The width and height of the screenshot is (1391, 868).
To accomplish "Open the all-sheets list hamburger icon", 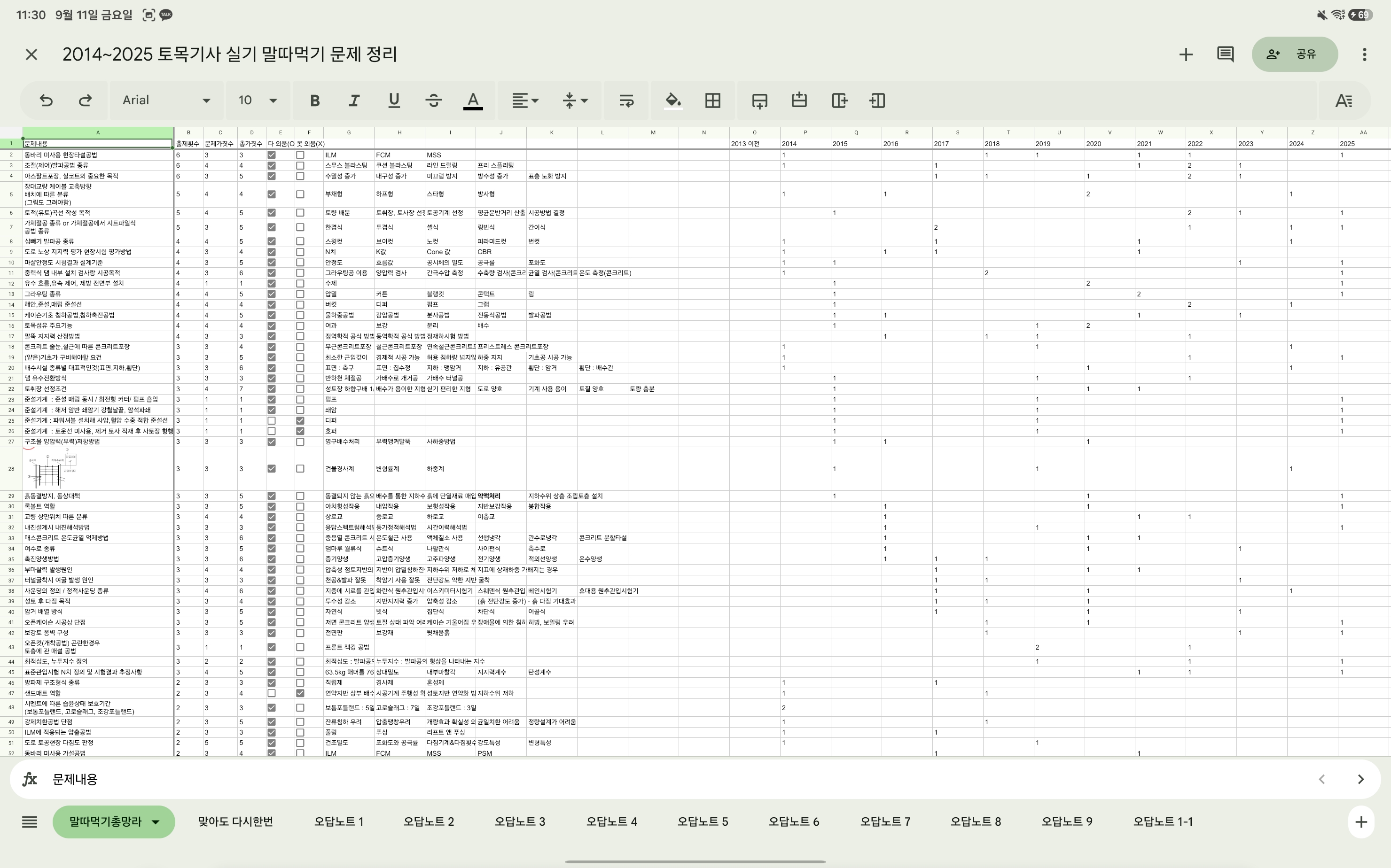I will [x=29, y=822].
